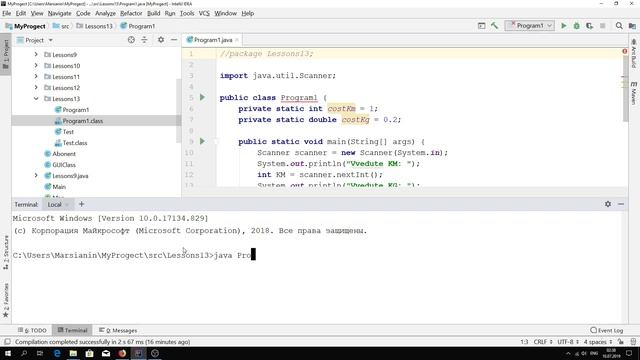Viewport: 640px width, 360px height.
Task: Open the Program1 run configuration dropdown
Action: [x=529, y=26]
